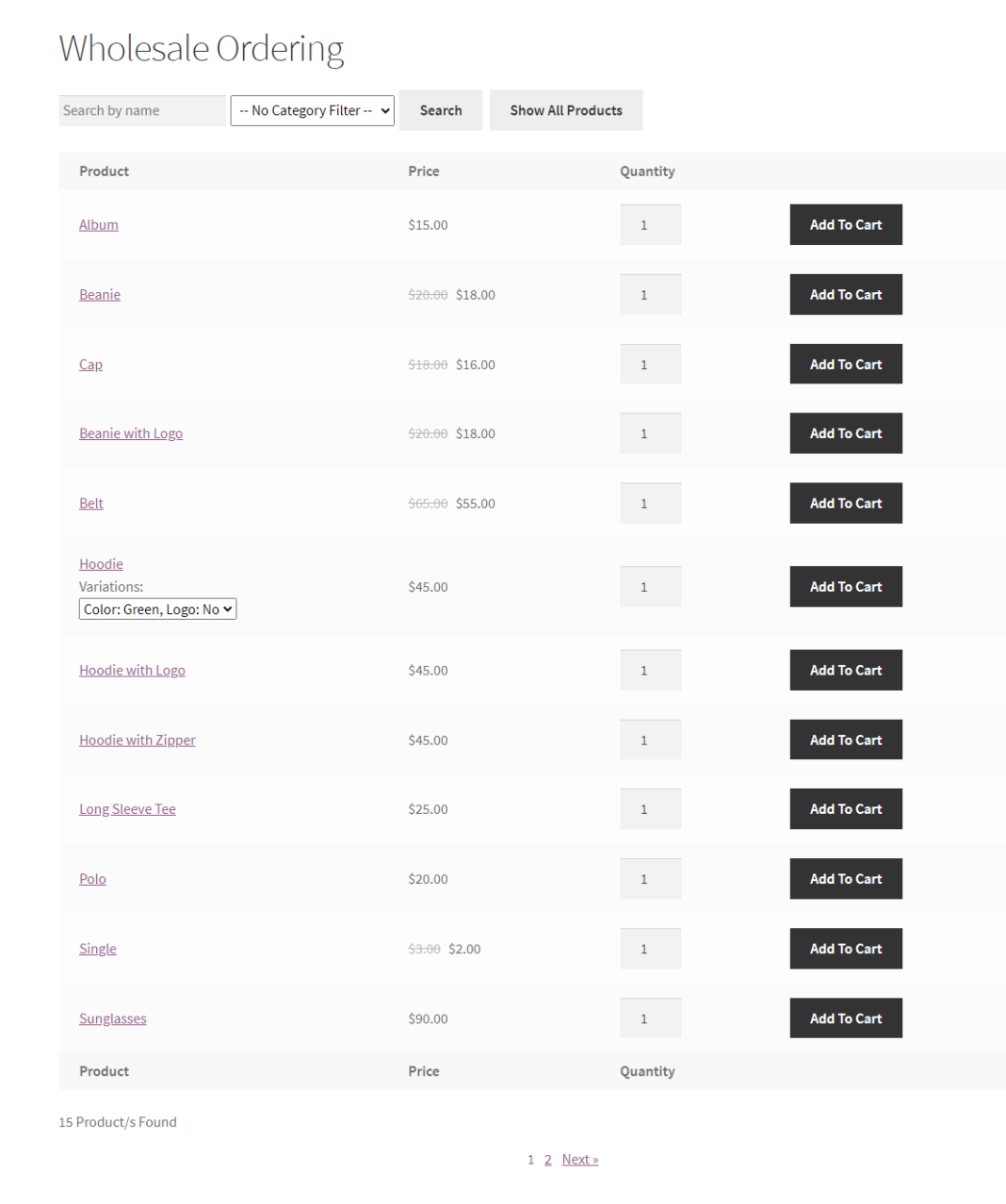The image size is (1006, 1204).
Task: Open the Album product page
Action: tap(98, 224)
